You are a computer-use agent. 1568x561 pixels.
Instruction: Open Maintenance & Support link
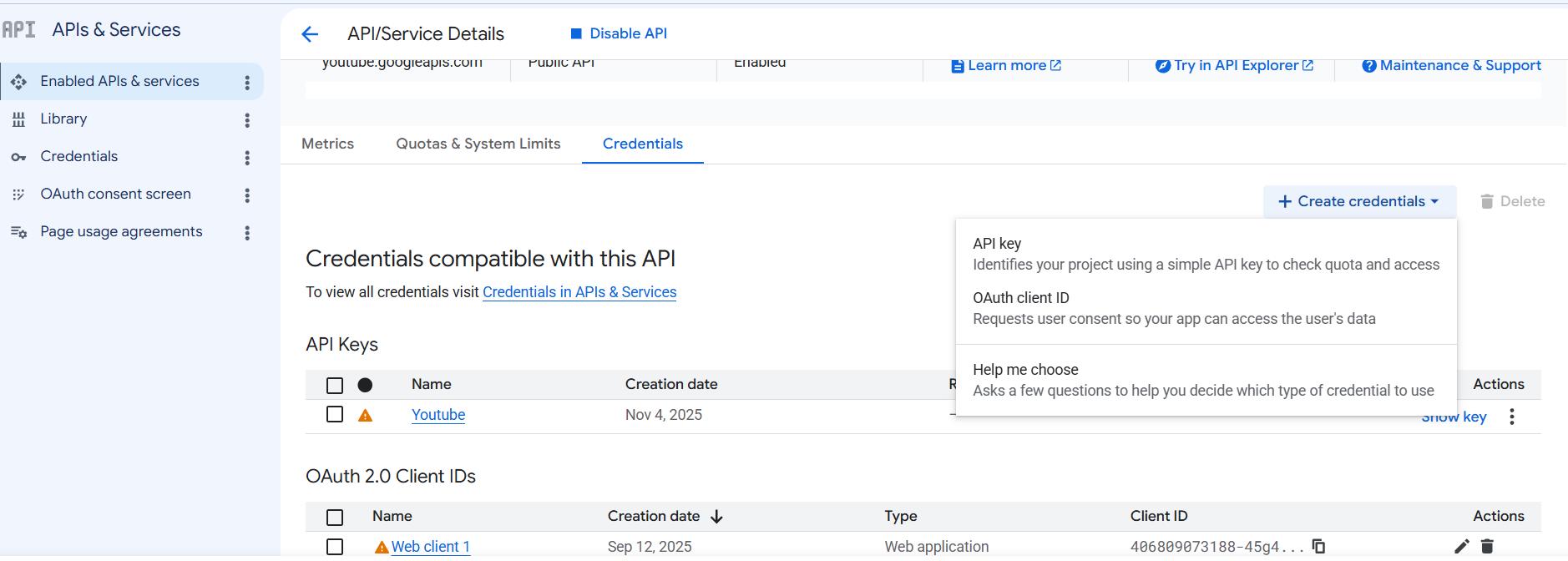tap(1451, 65)
